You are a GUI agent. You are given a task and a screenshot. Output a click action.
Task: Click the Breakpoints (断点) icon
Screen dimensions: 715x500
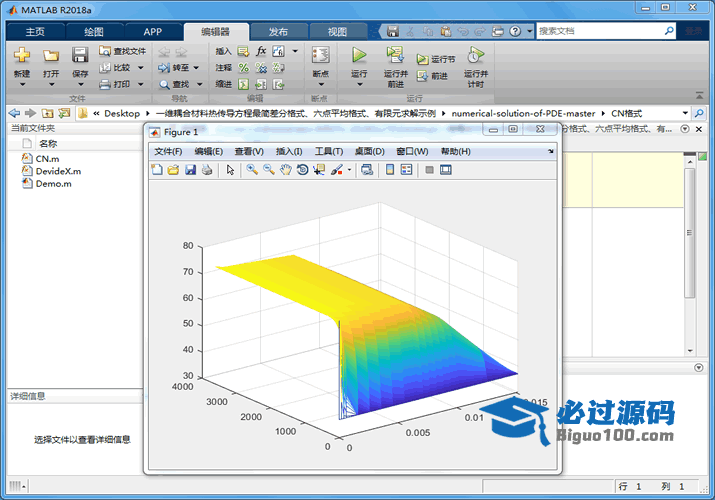point(321,55)
